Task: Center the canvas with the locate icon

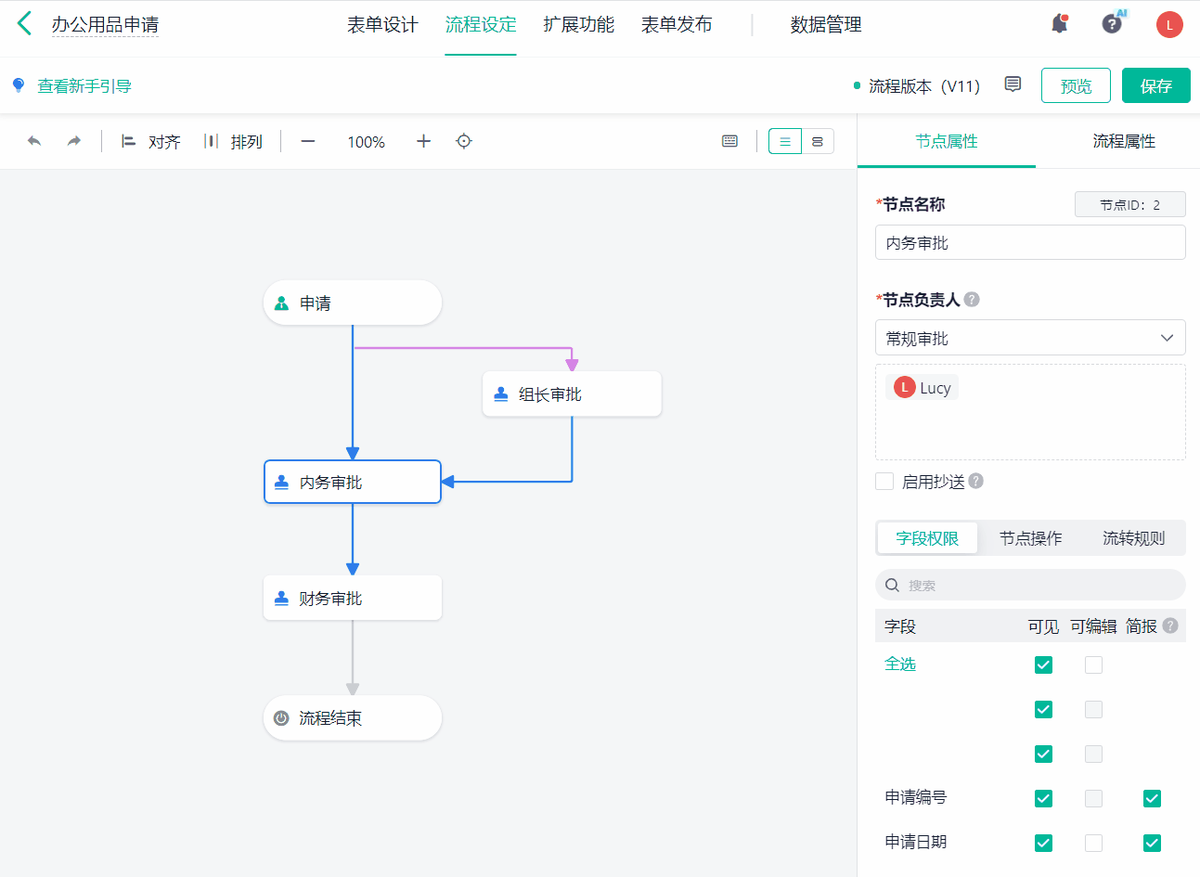Action: click(464, 141)
